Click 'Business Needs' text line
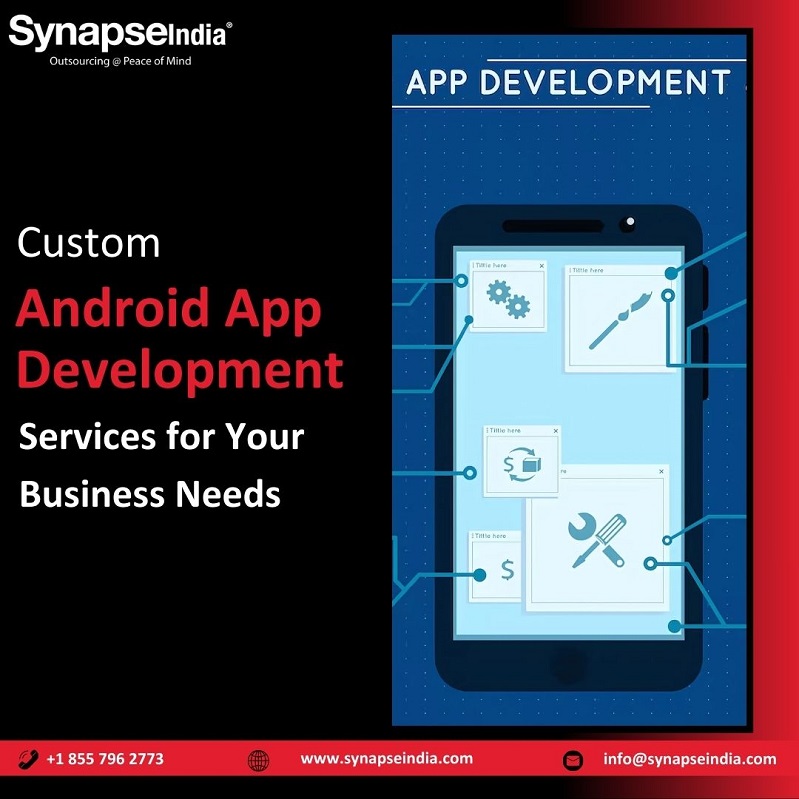The height and width of the screenshot is (799, 799). tap(150, 494)
